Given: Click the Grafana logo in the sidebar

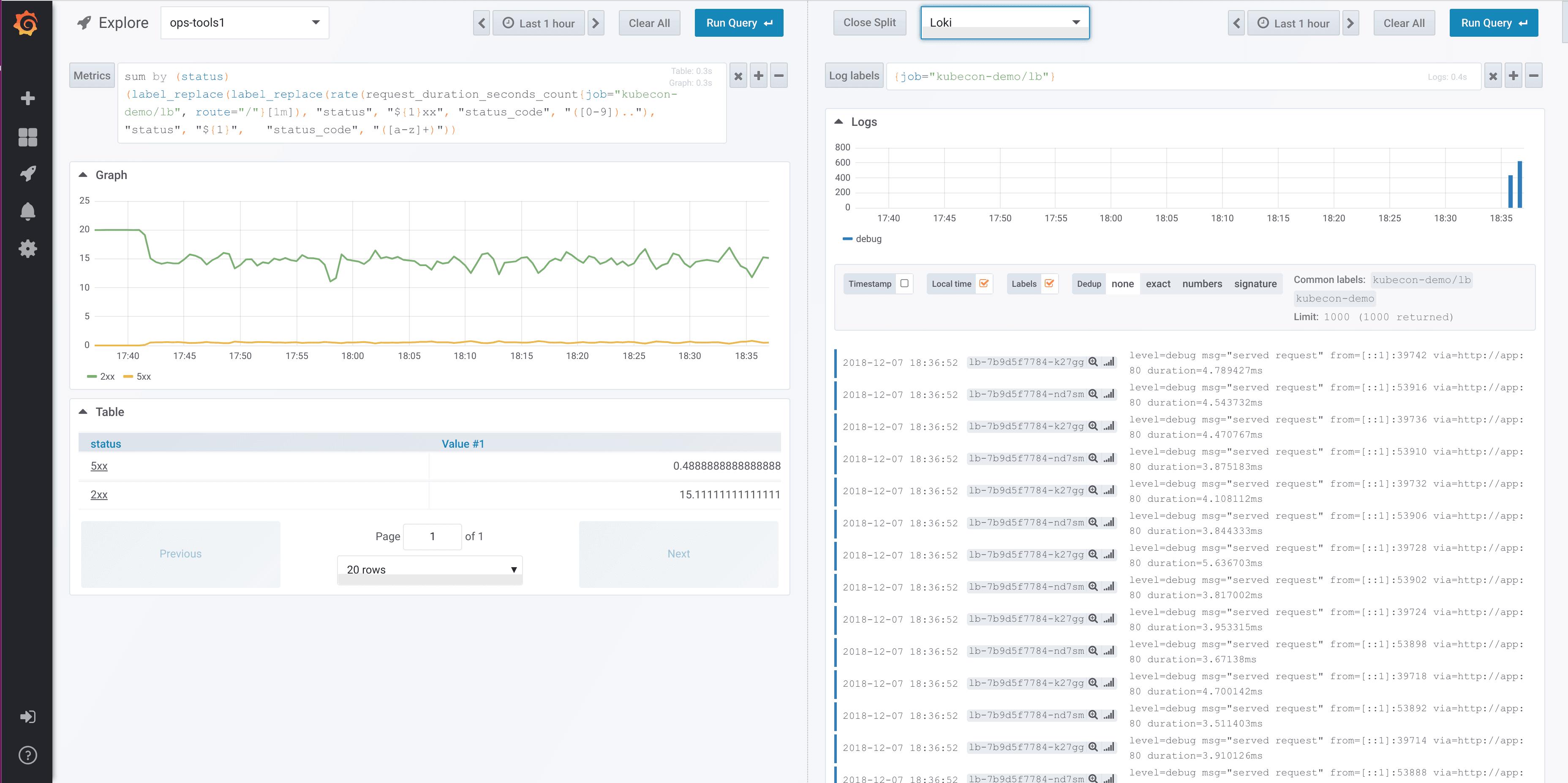Looking at the screenshot, I should pos(27,24).
